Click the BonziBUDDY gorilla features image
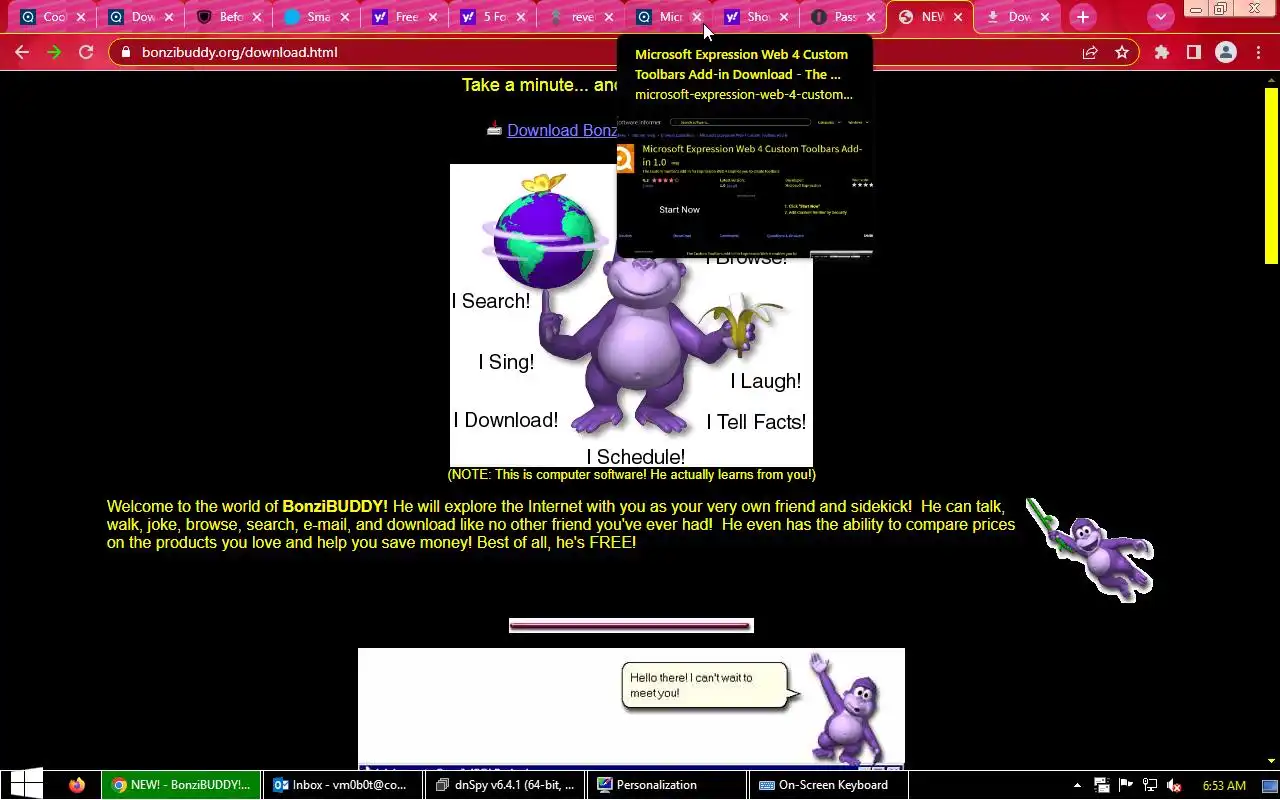This screenshot has height=800, width=1280. [x=631, y=315]
